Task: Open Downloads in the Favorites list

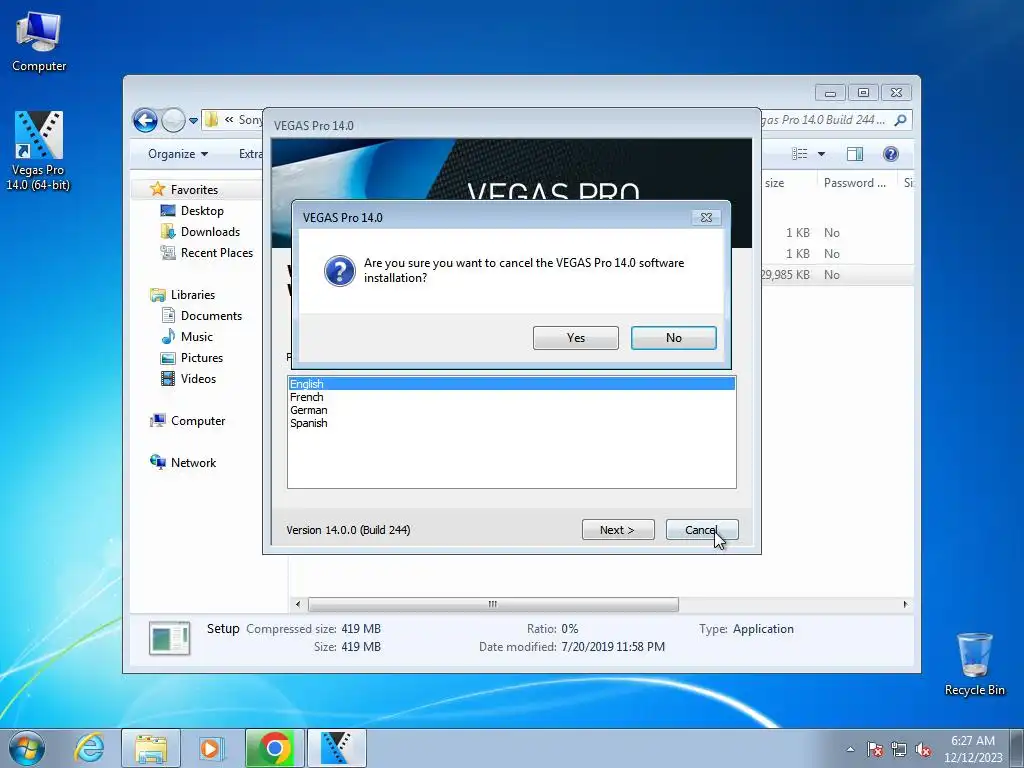Action: coord(210,232)
